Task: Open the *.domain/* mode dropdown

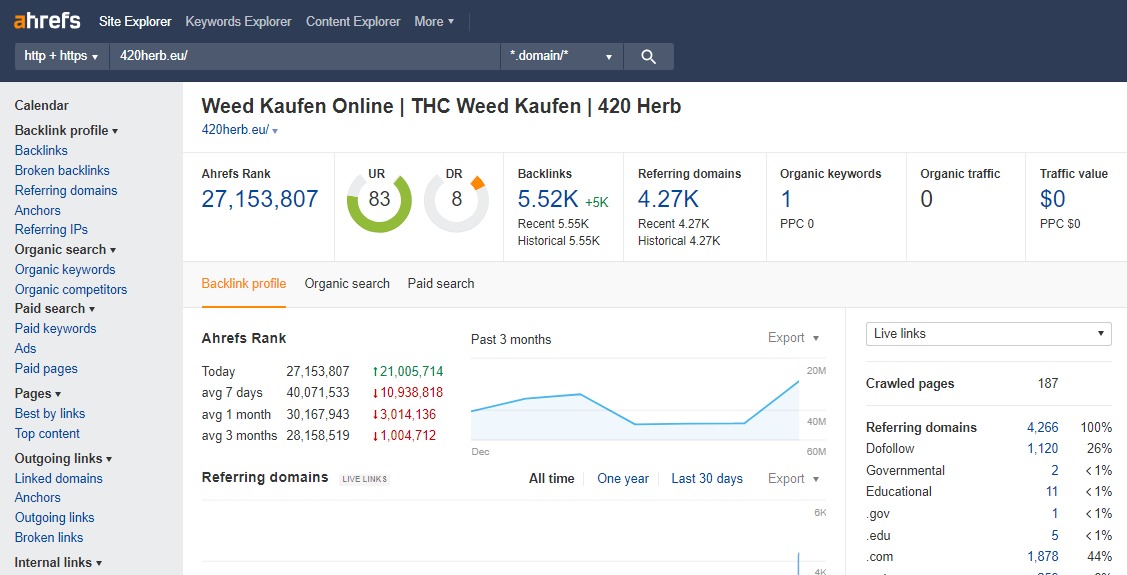Action: tap(561, 57)
